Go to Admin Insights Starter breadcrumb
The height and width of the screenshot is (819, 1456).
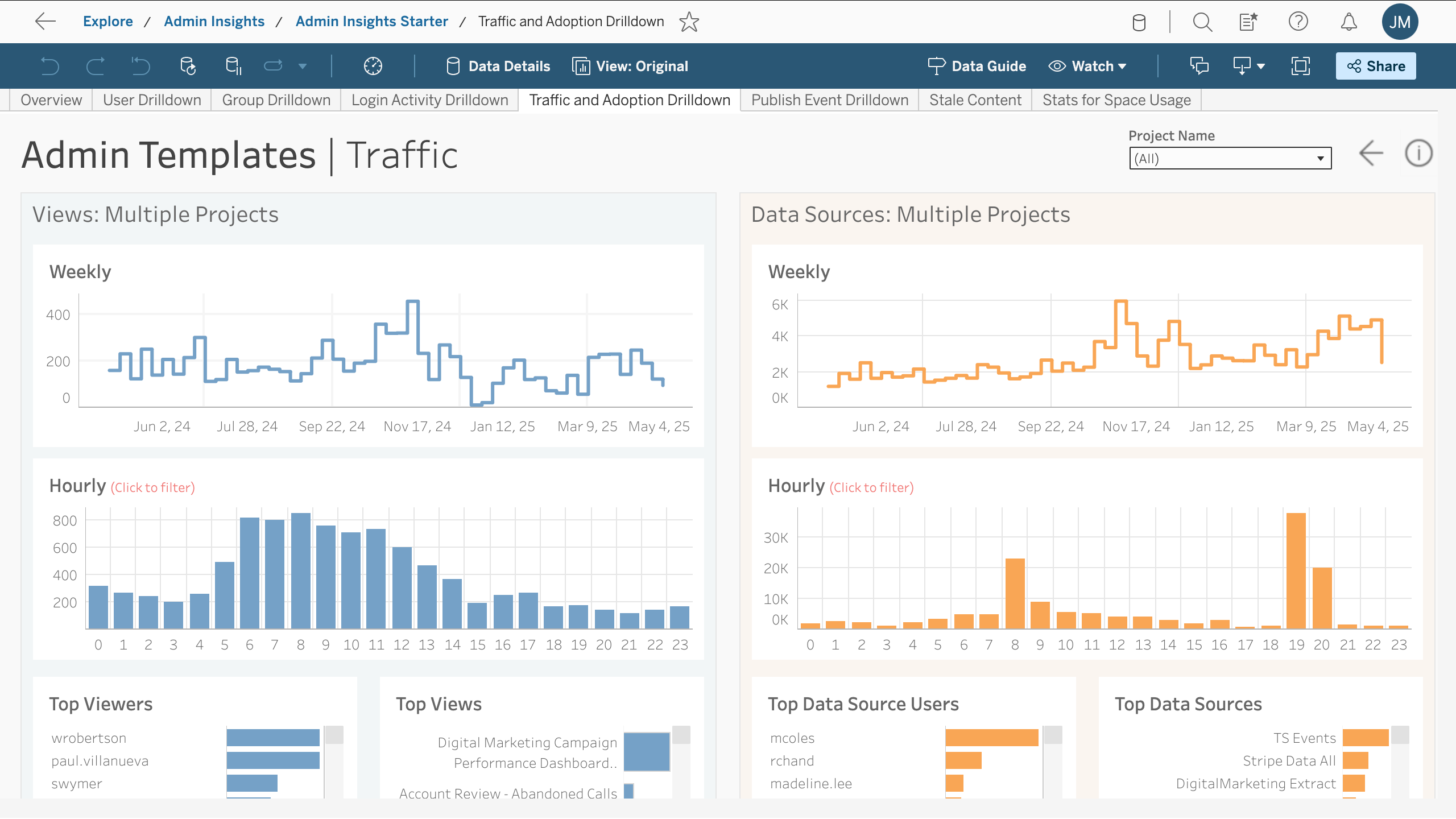pos(371,22)
